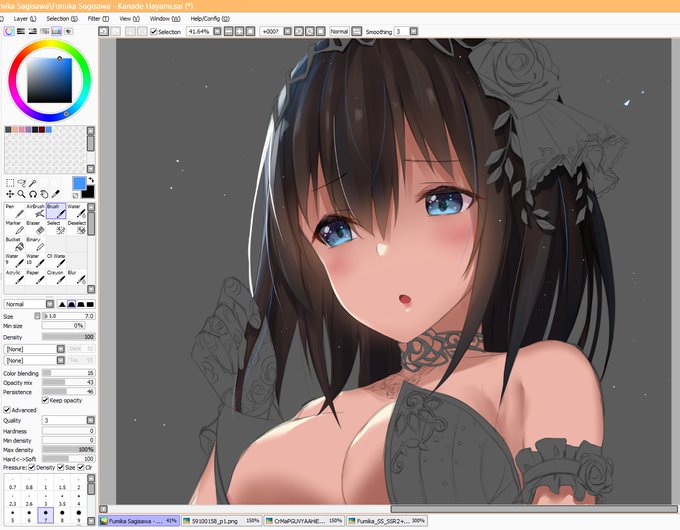Open the brush blend mode Normal dropdown
Screen dimensions: 680x530
50,304
